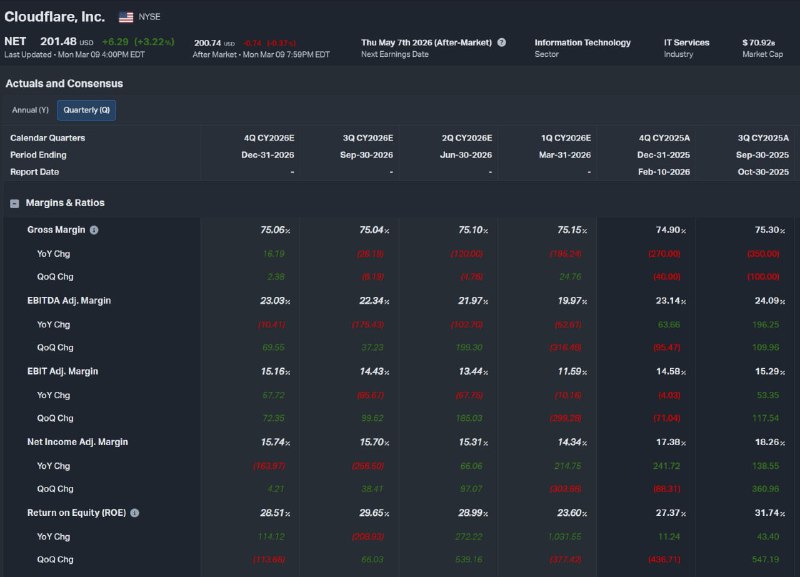Click the 3Q CY2025A column header
Image resolution: width=800 pixels, height=577 pixels.
click(763, 138)
